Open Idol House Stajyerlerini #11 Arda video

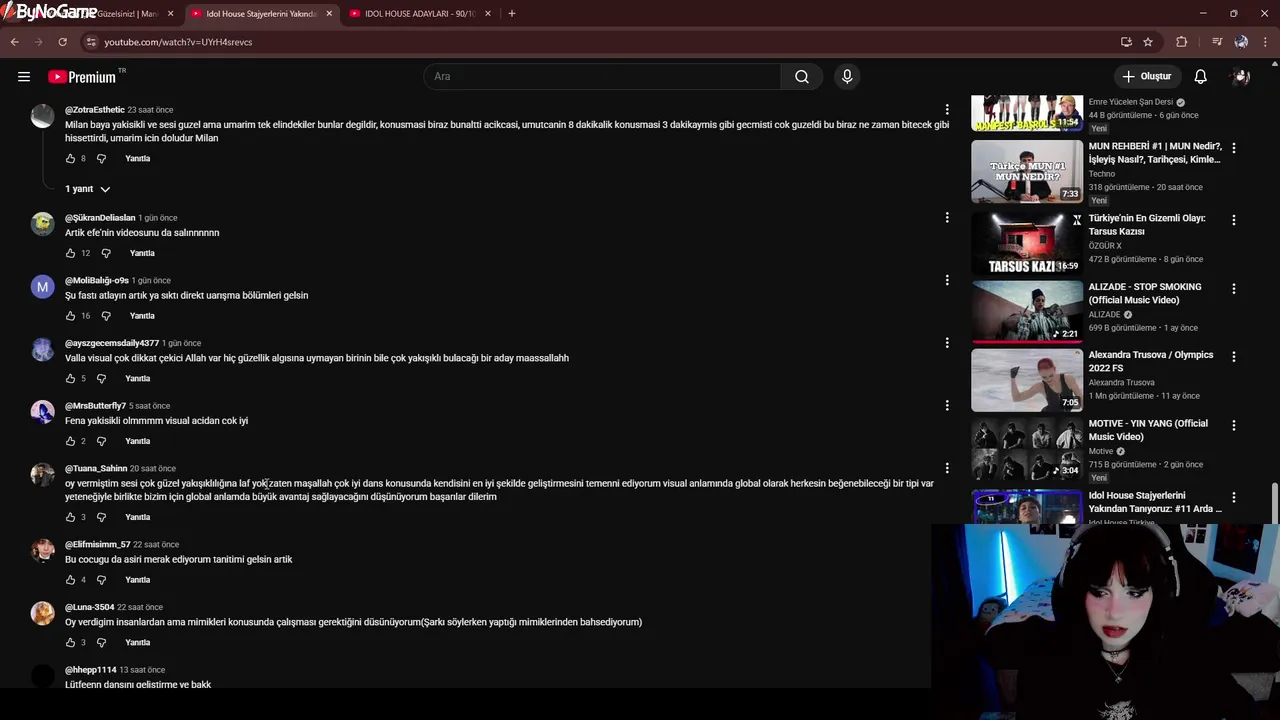(x=1155, y=502)
